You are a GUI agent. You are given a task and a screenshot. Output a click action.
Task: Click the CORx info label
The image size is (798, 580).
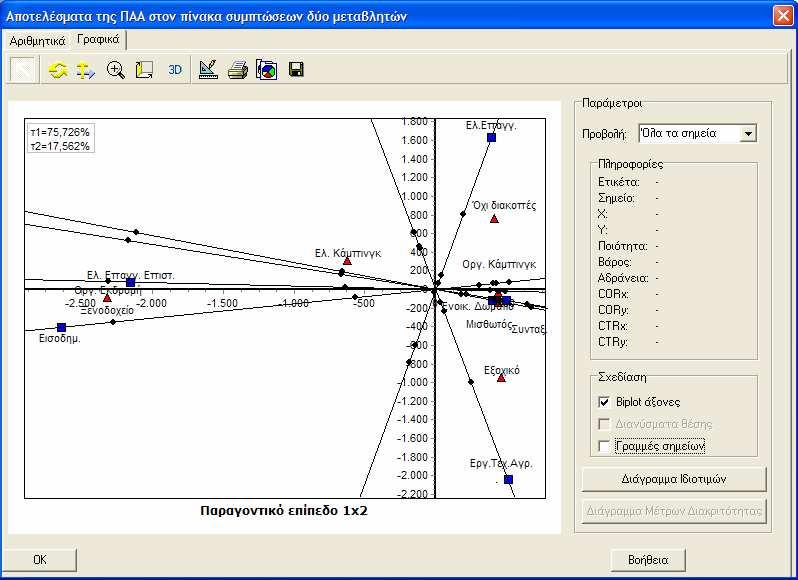click(614, 294)
